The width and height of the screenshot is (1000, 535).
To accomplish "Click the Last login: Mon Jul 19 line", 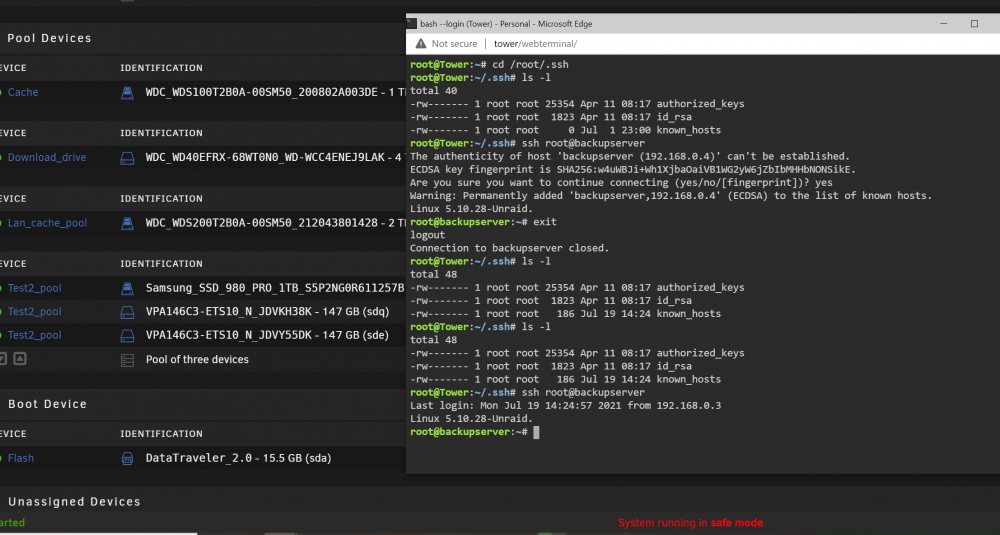I will (x=565, y=406).
